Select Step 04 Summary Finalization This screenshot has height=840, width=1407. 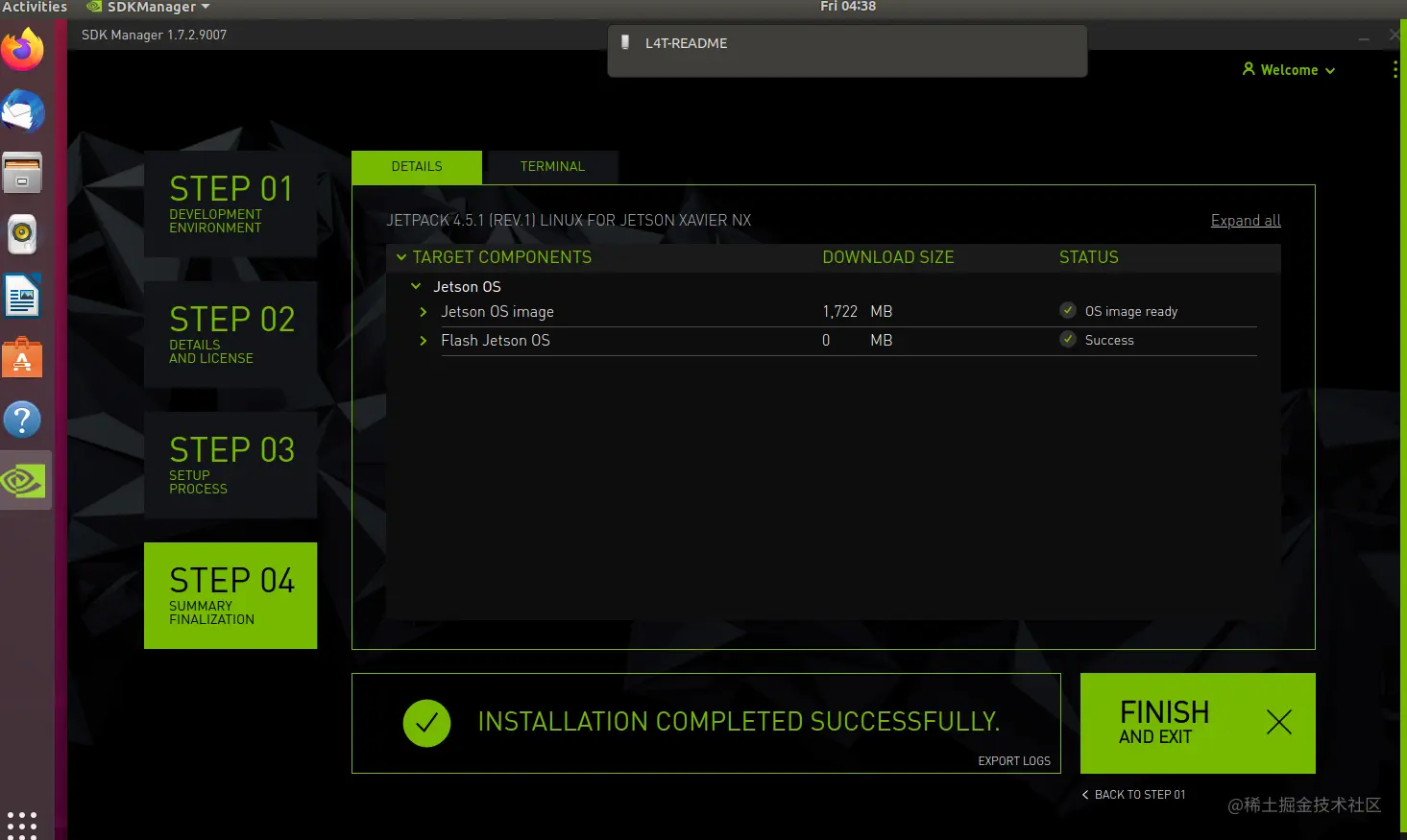[230, 595]
